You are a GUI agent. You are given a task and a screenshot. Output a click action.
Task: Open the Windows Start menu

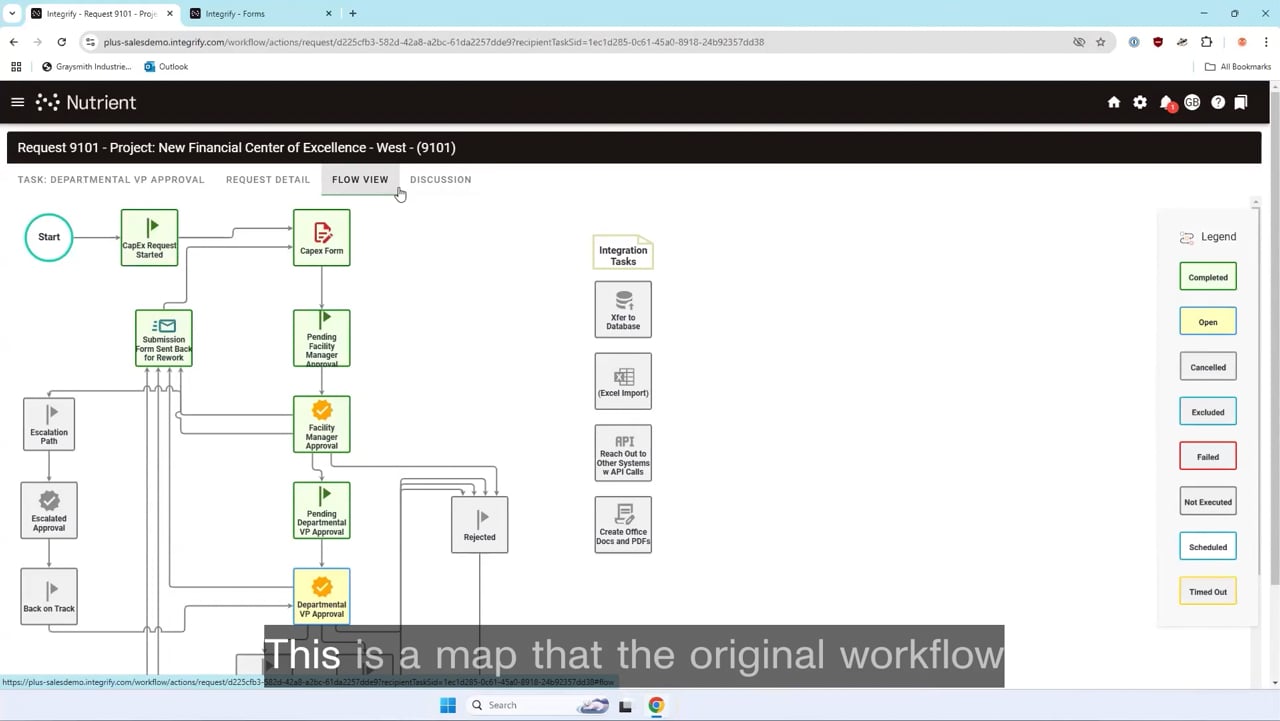[x=448, y=705]
